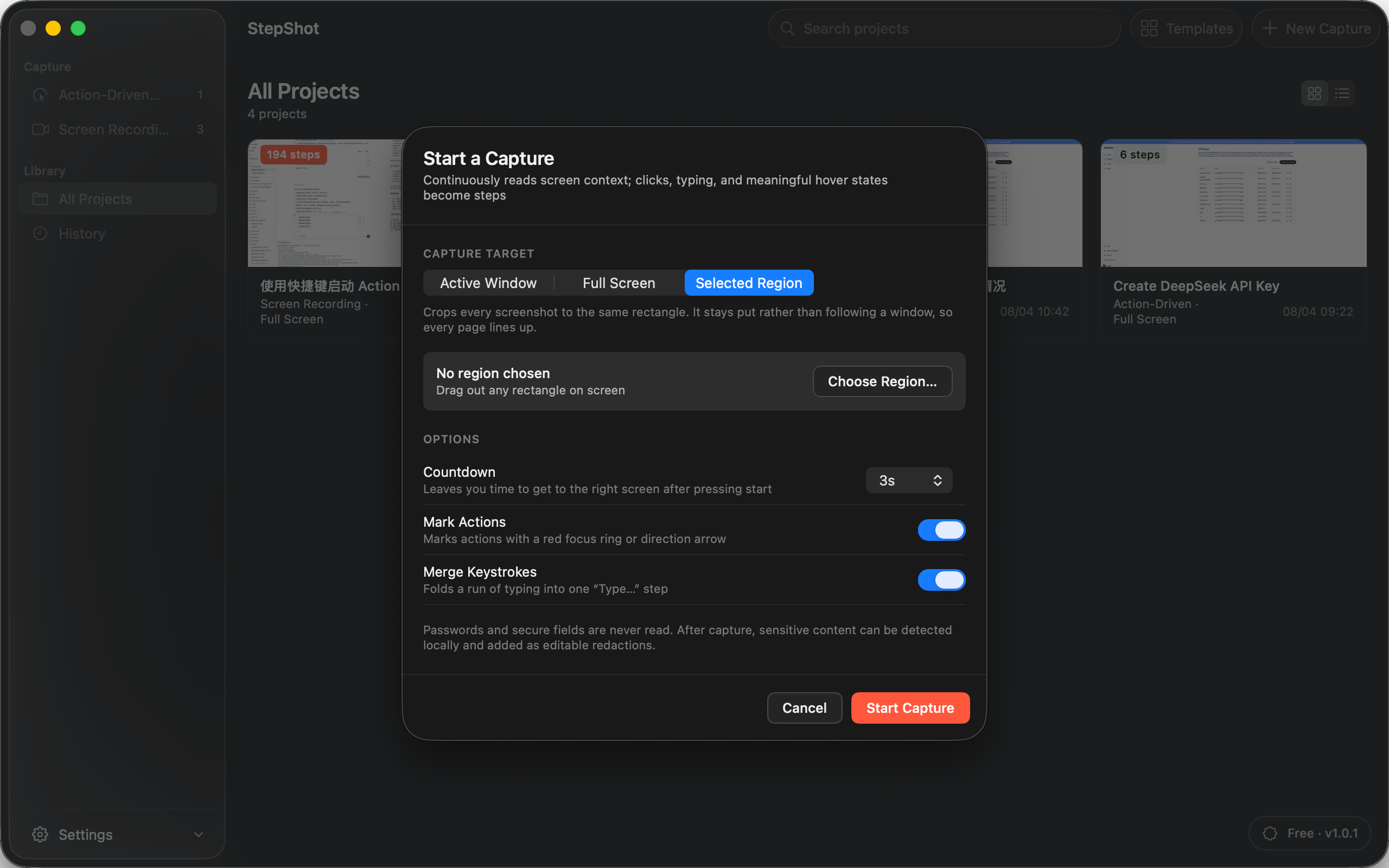Select the Full Screen capture target
This screenshot has width=1389, height=868.
[x=619, y=283]
